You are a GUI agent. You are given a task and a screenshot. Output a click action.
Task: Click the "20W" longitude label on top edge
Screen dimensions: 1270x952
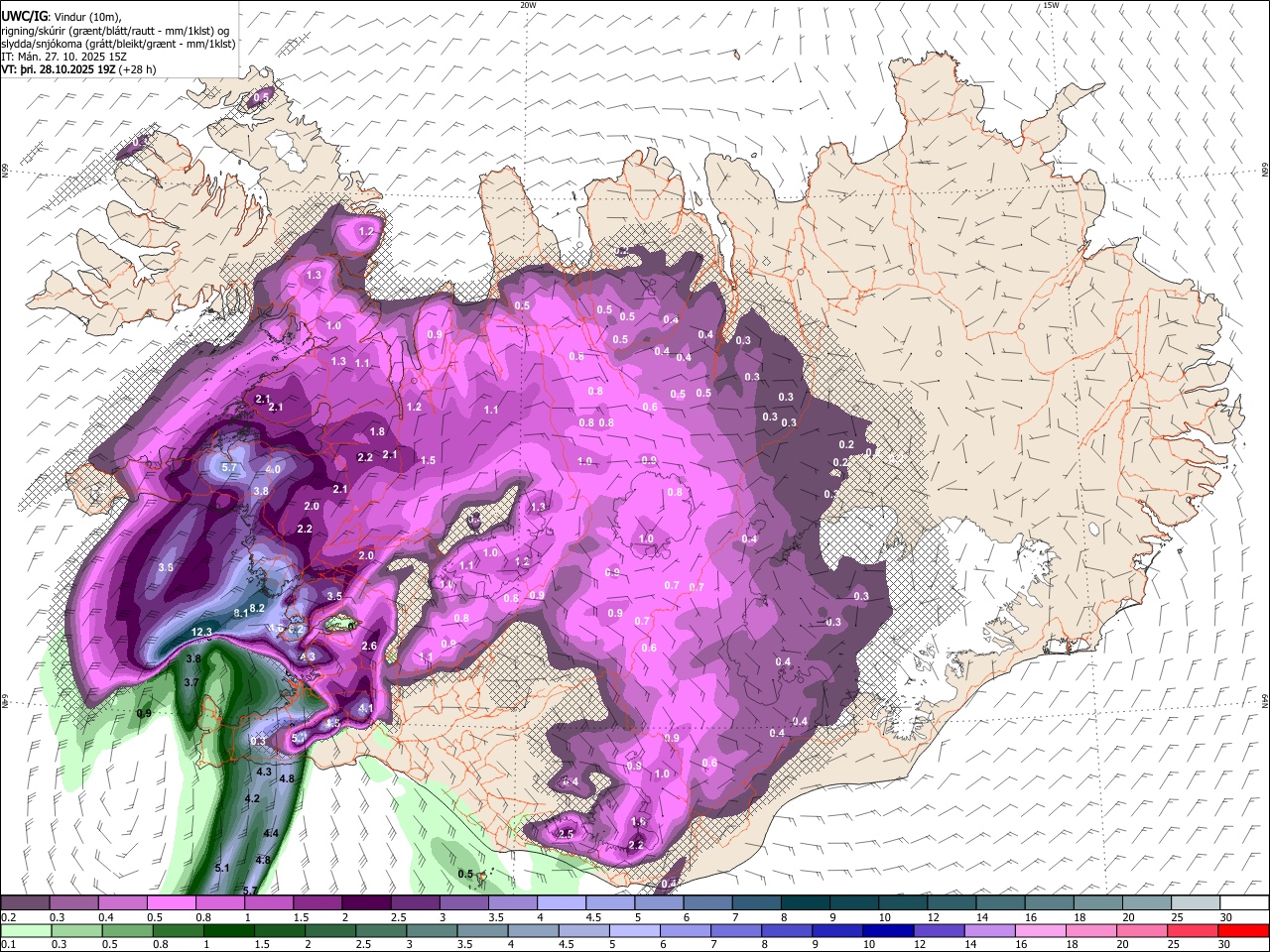click(528, 5)
